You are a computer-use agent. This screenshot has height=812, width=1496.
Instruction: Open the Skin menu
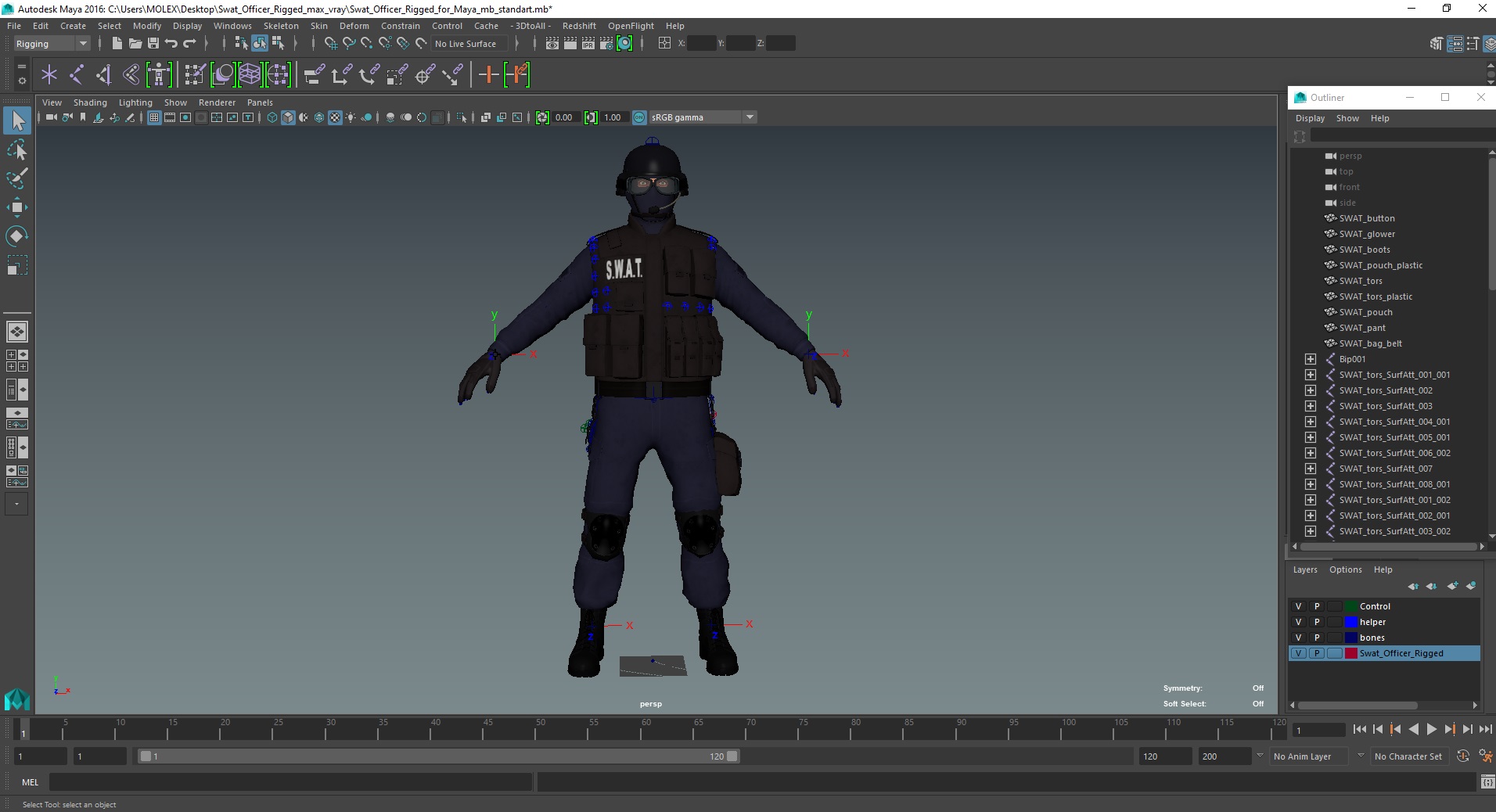point(318,26)
